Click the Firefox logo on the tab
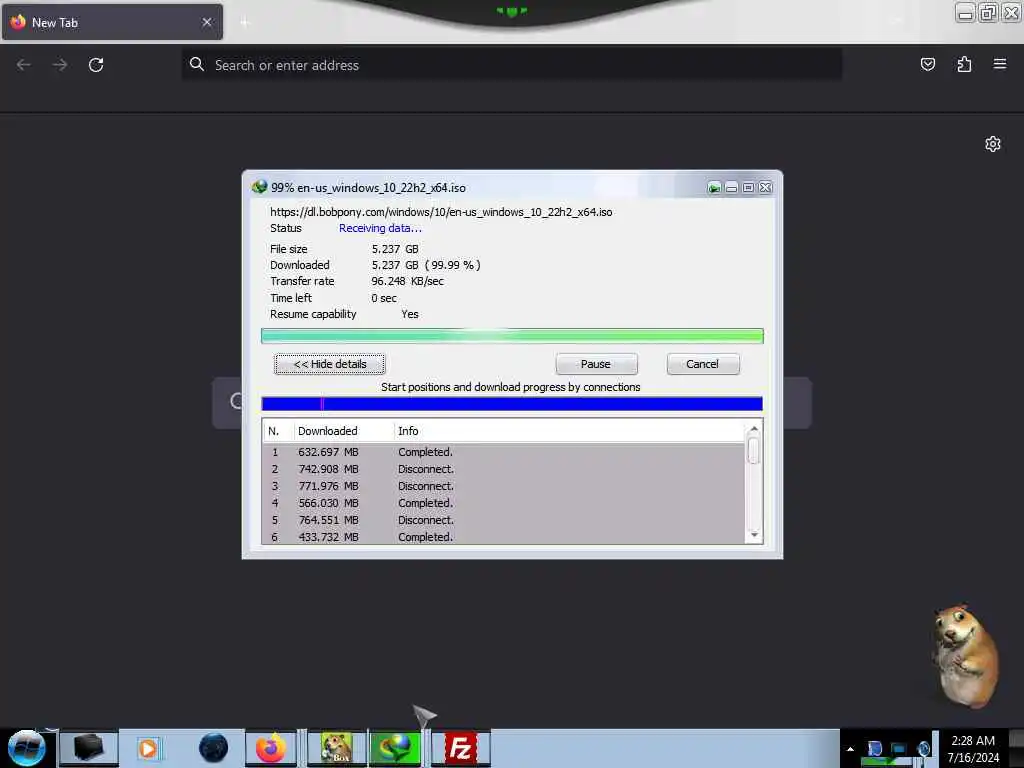 18,22
